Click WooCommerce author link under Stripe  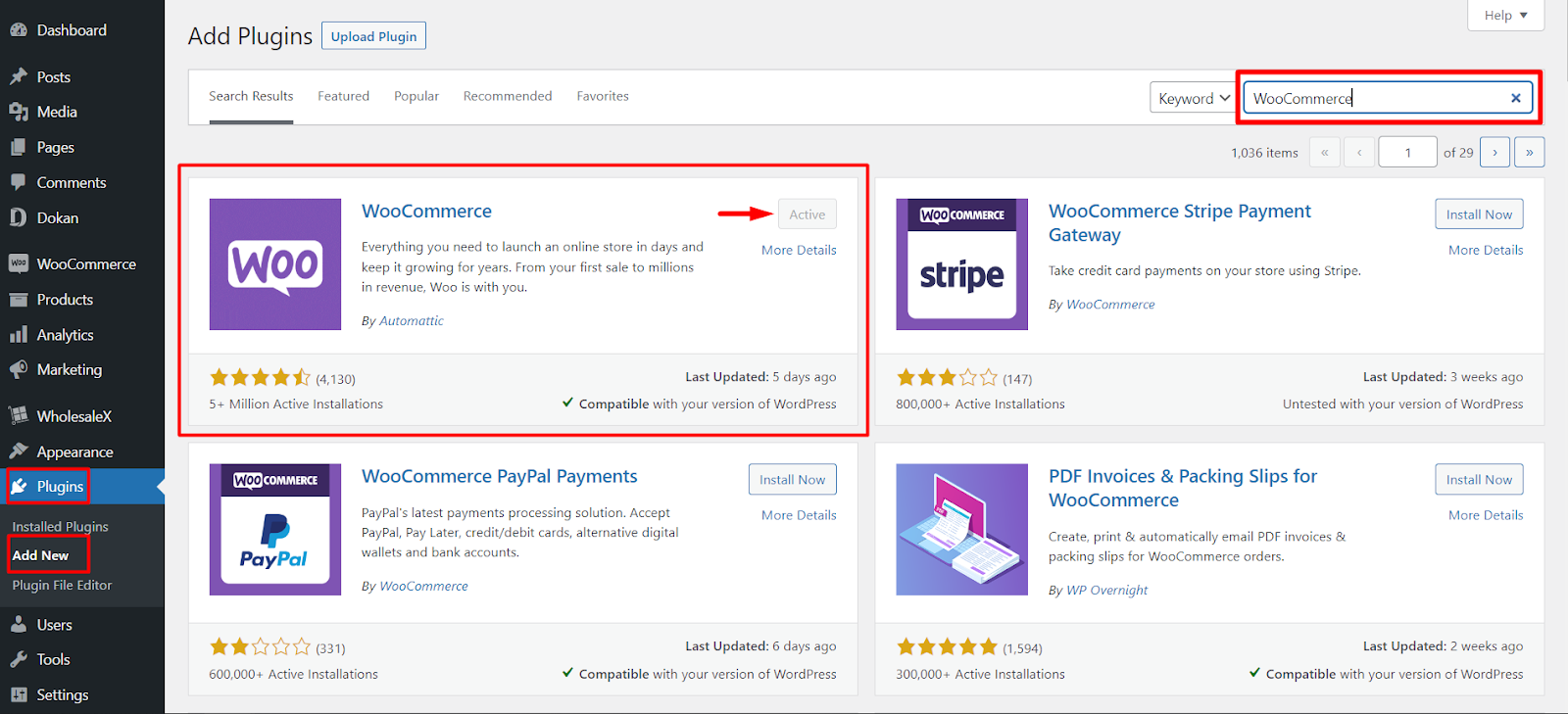(1110, 305)
